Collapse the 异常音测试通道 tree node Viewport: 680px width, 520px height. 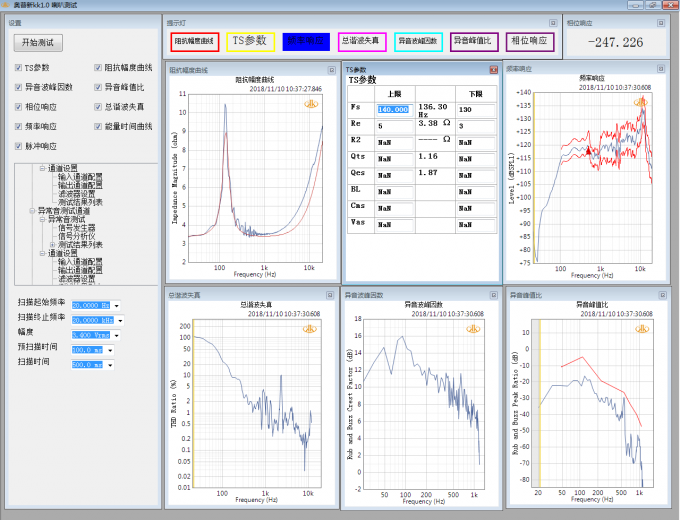[x=31, y=211]
